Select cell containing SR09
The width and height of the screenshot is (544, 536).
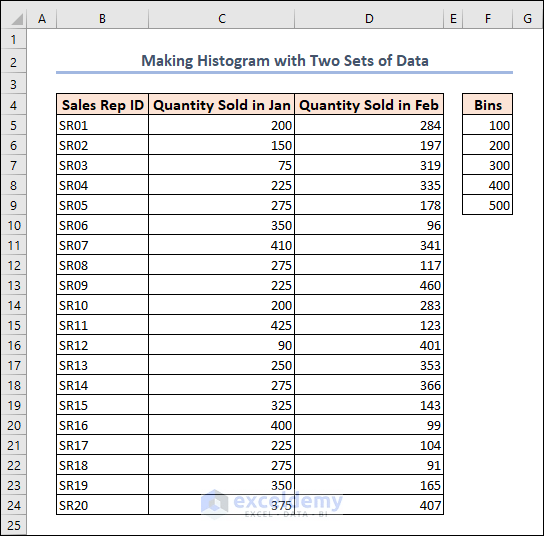coord(102,285)
